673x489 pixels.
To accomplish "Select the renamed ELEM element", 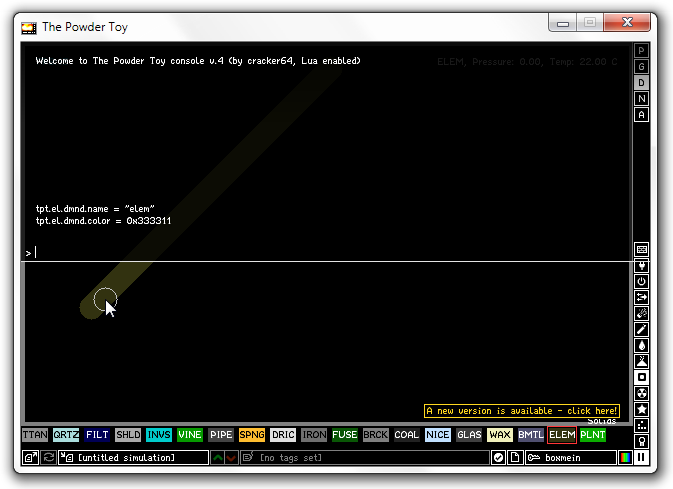I will click(x=562, y=435).
